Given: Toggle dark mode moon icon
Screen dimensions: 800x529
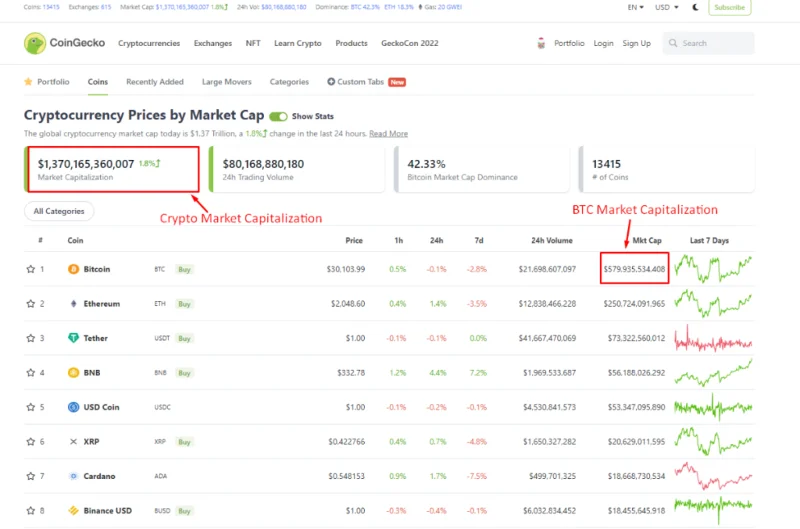Looking at the screenshot, I should point(695,7).
